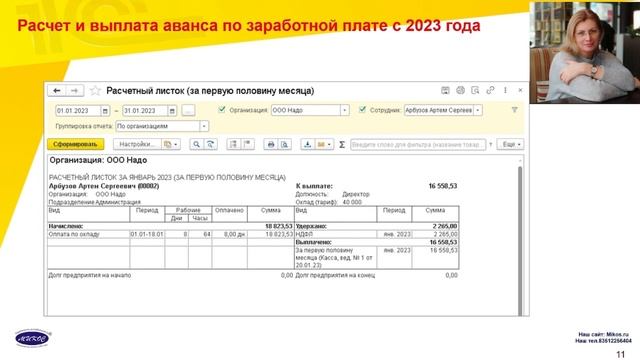Click start date field 01.01.2023
Viewport: 640px width, 360px height.
point(78,111)
